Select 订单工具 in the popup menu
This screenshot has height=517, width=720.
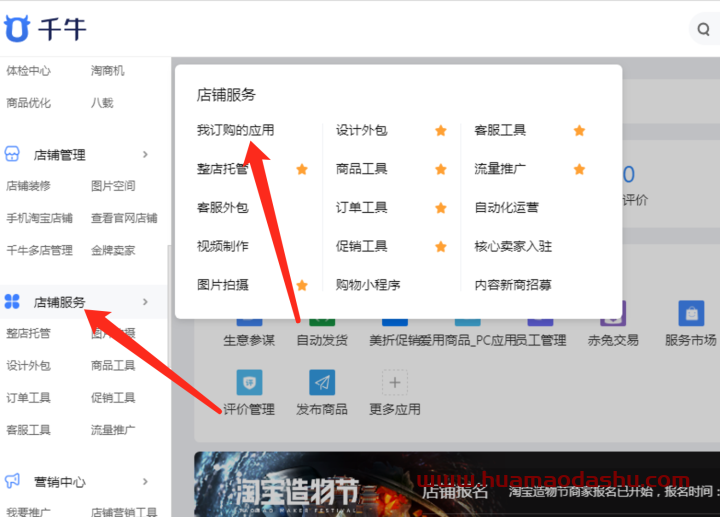tap(361, 208)
